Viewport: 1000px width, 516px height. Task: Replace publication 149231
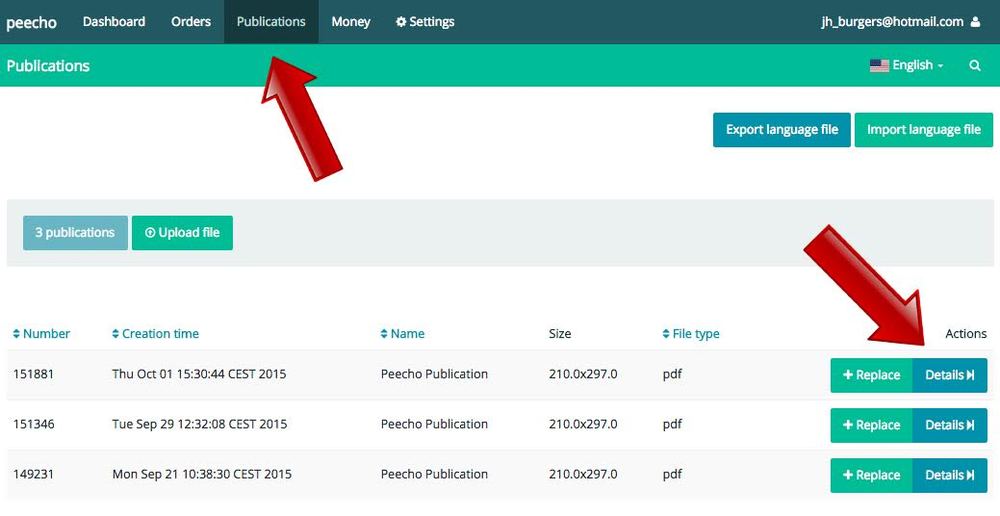pos(871,475)
